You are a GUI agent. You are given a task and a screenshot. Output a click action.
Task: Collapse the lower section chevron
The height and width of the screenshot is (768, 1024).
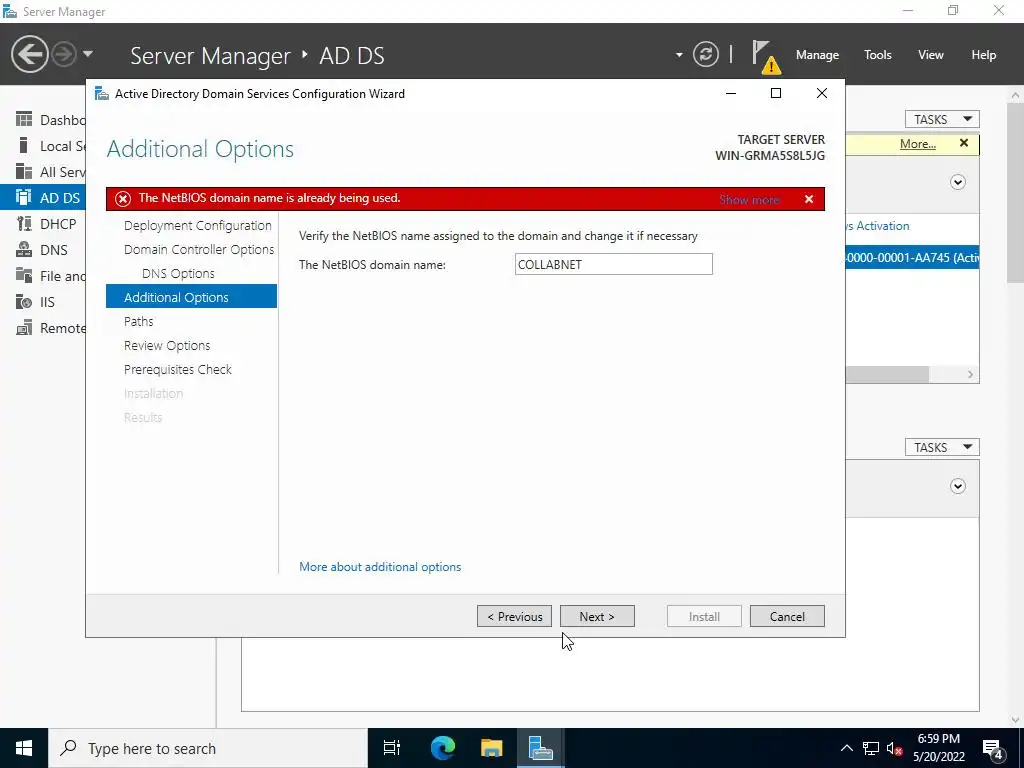(957, 487)
